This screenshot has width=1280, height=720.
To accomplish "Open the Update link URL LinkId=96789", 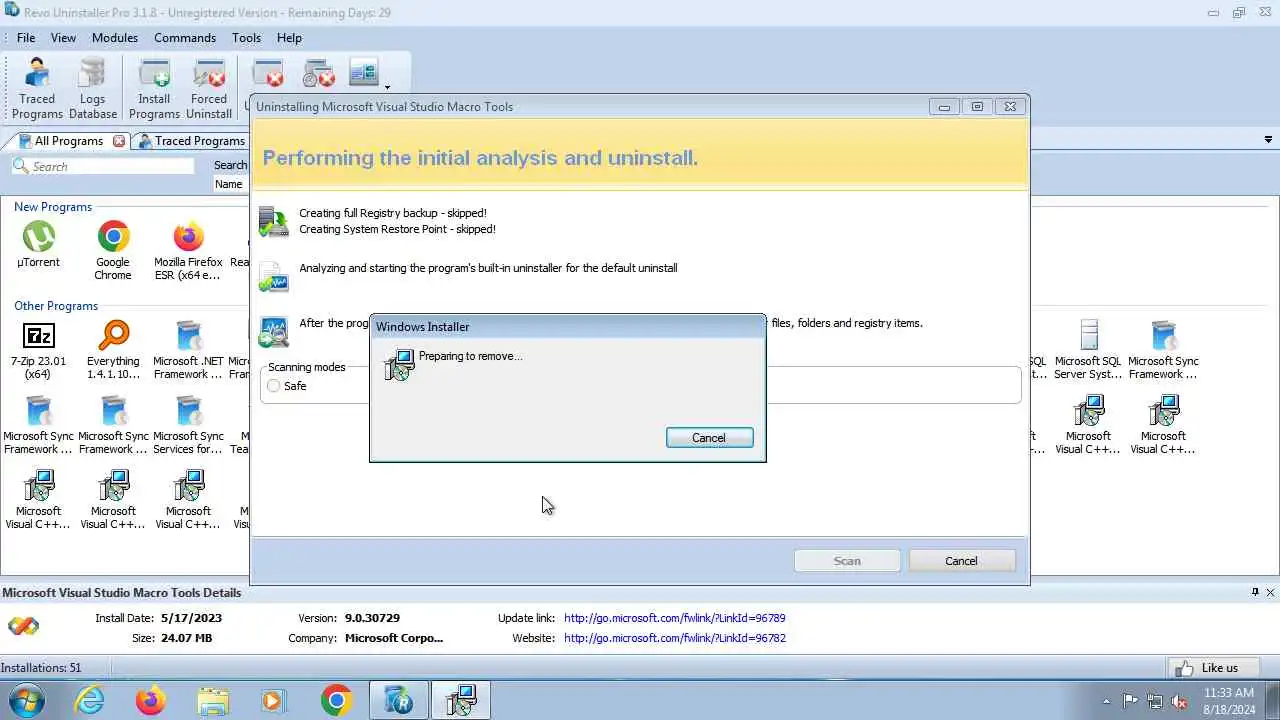I will pyautogui.click(x=674, y=618).
